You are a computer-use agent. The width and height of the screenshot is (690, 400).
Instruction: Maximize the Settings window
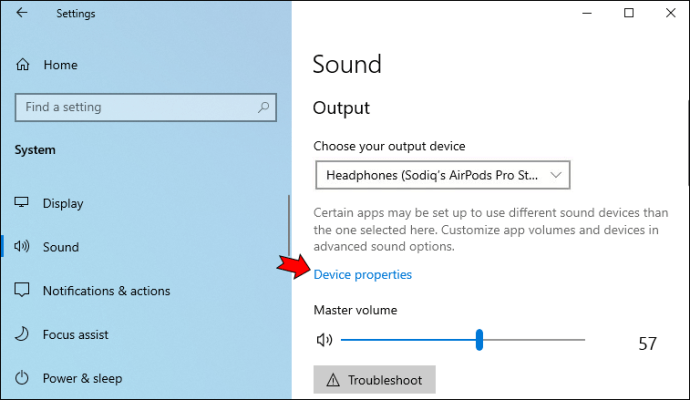coord(629,13)
